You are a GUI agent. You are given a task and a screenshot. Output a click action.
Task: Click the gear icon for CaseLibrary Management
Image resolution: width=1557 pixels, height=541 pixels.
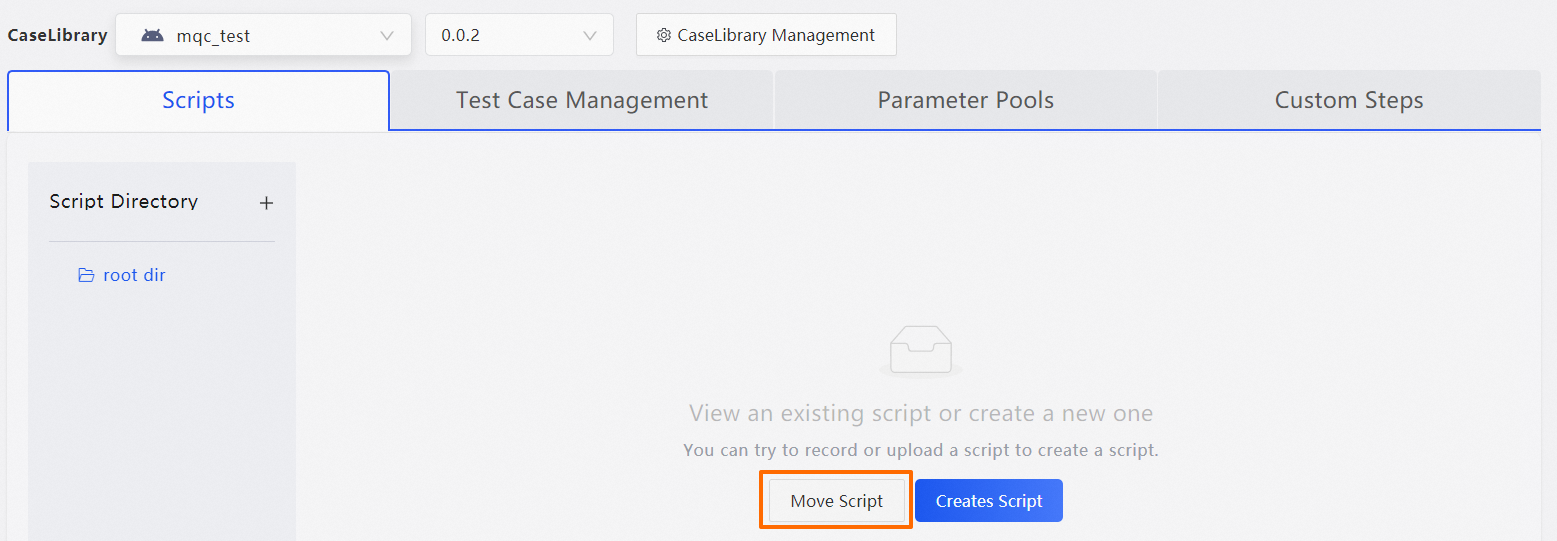(x=663, y=36)
